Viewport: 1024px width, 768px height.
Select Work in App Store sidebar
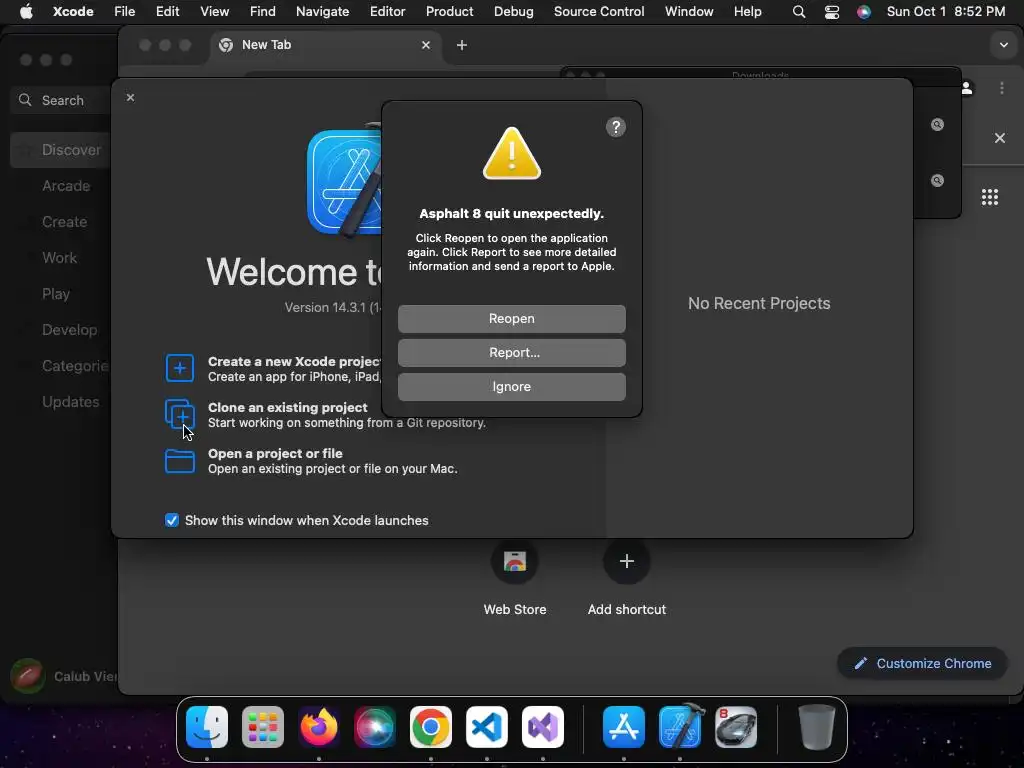(59, 258)
